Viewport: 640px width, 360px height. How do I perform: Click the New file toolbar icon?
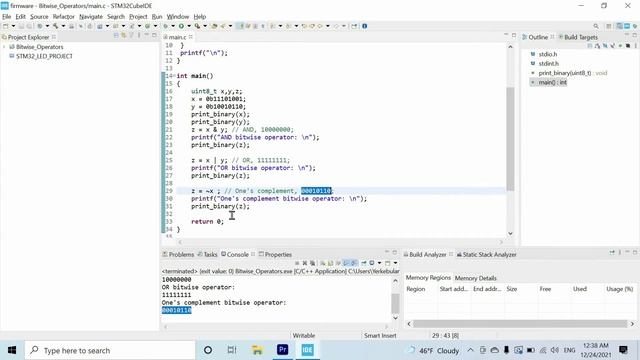[x=5, y=26]
